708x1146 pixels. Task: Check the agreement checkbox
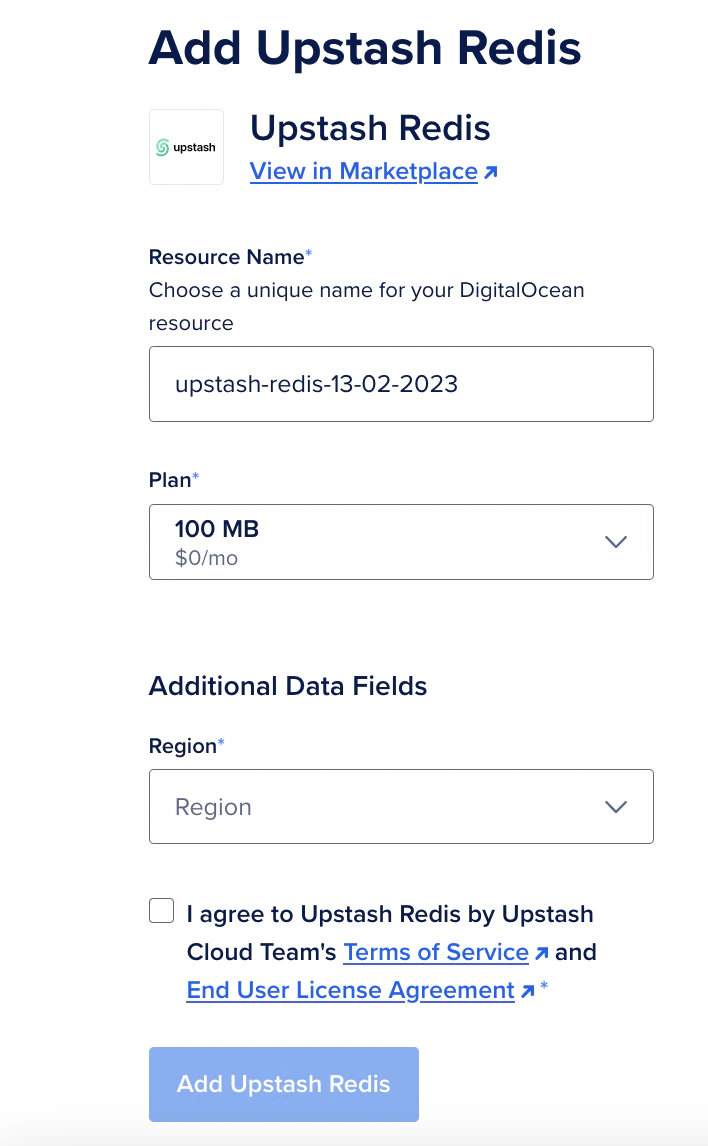(161, 911)
